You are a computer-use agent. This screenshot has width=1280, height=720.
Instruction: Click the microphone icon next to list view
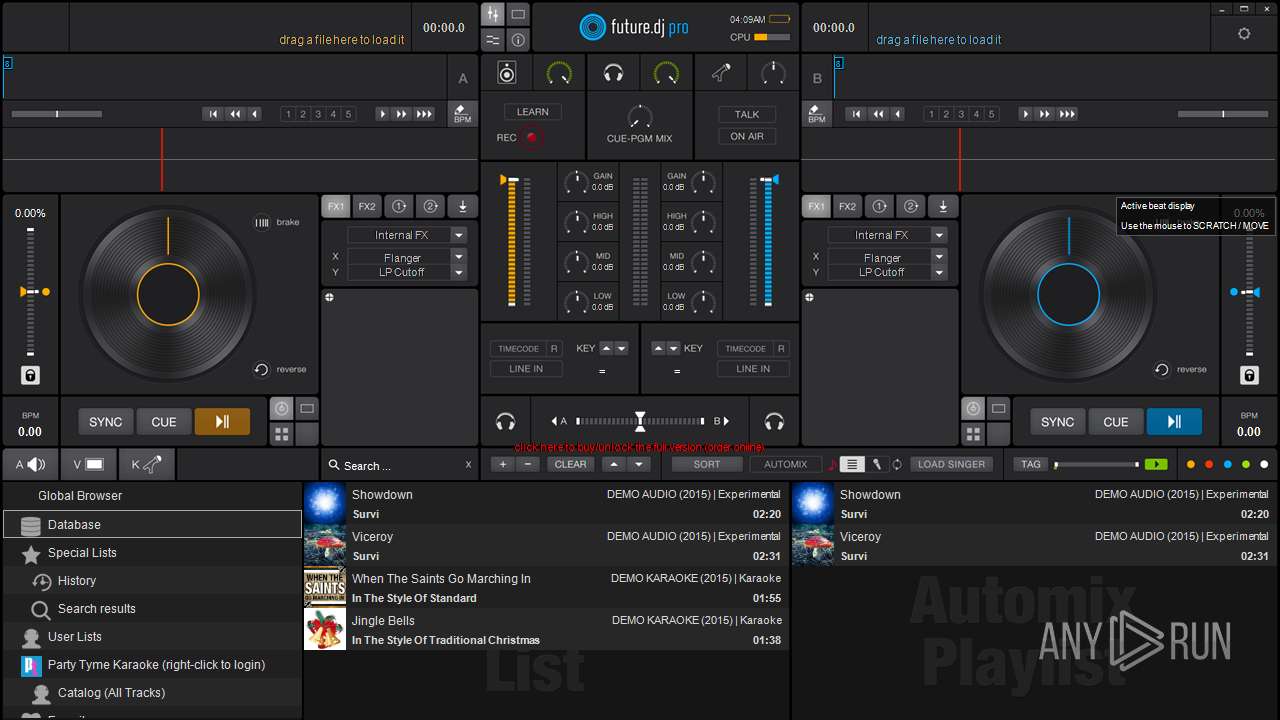tap(877, 464)
